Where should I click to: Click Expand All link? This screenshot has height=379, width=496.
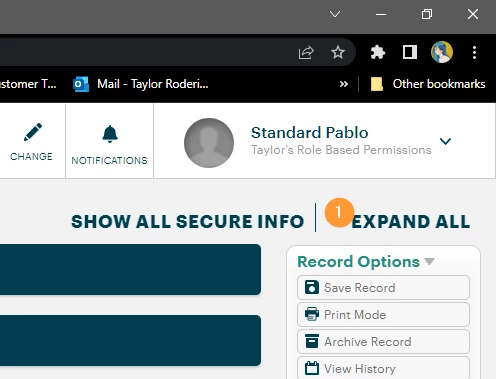pos(411,222)
